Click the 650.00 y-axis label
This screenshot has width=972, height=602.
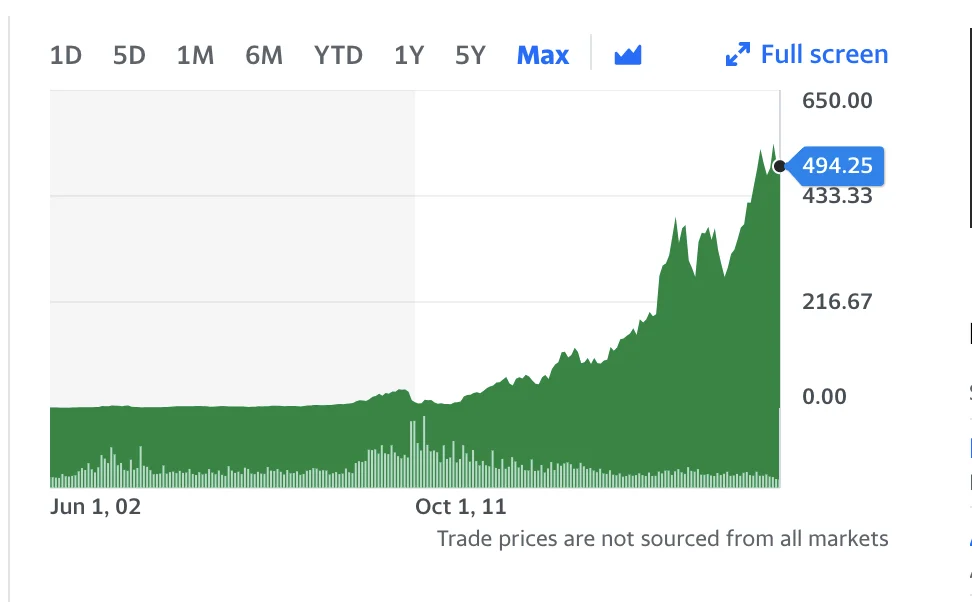coord(837,100)
